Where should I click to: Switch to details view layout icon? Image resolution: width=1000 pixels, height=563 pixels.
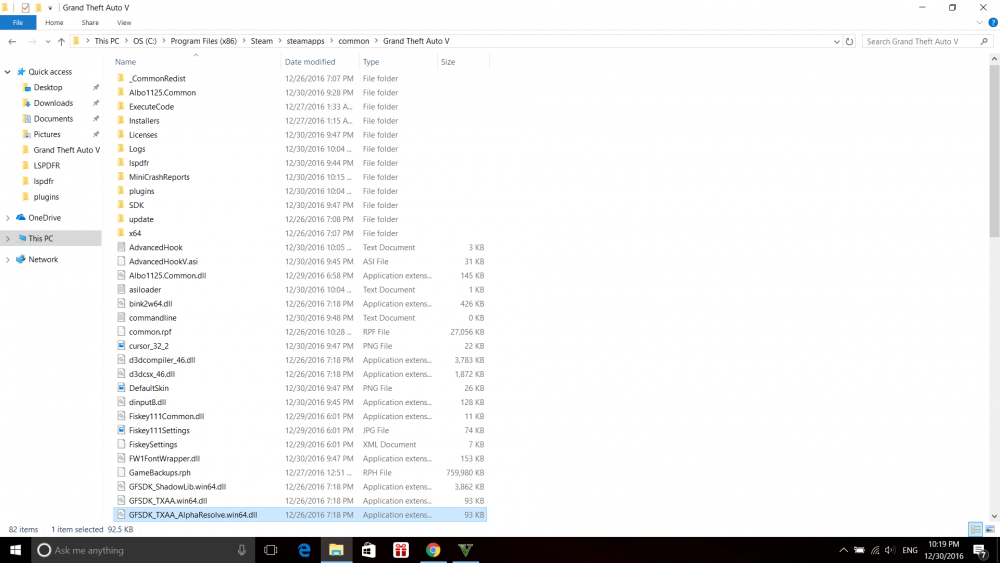975,529
